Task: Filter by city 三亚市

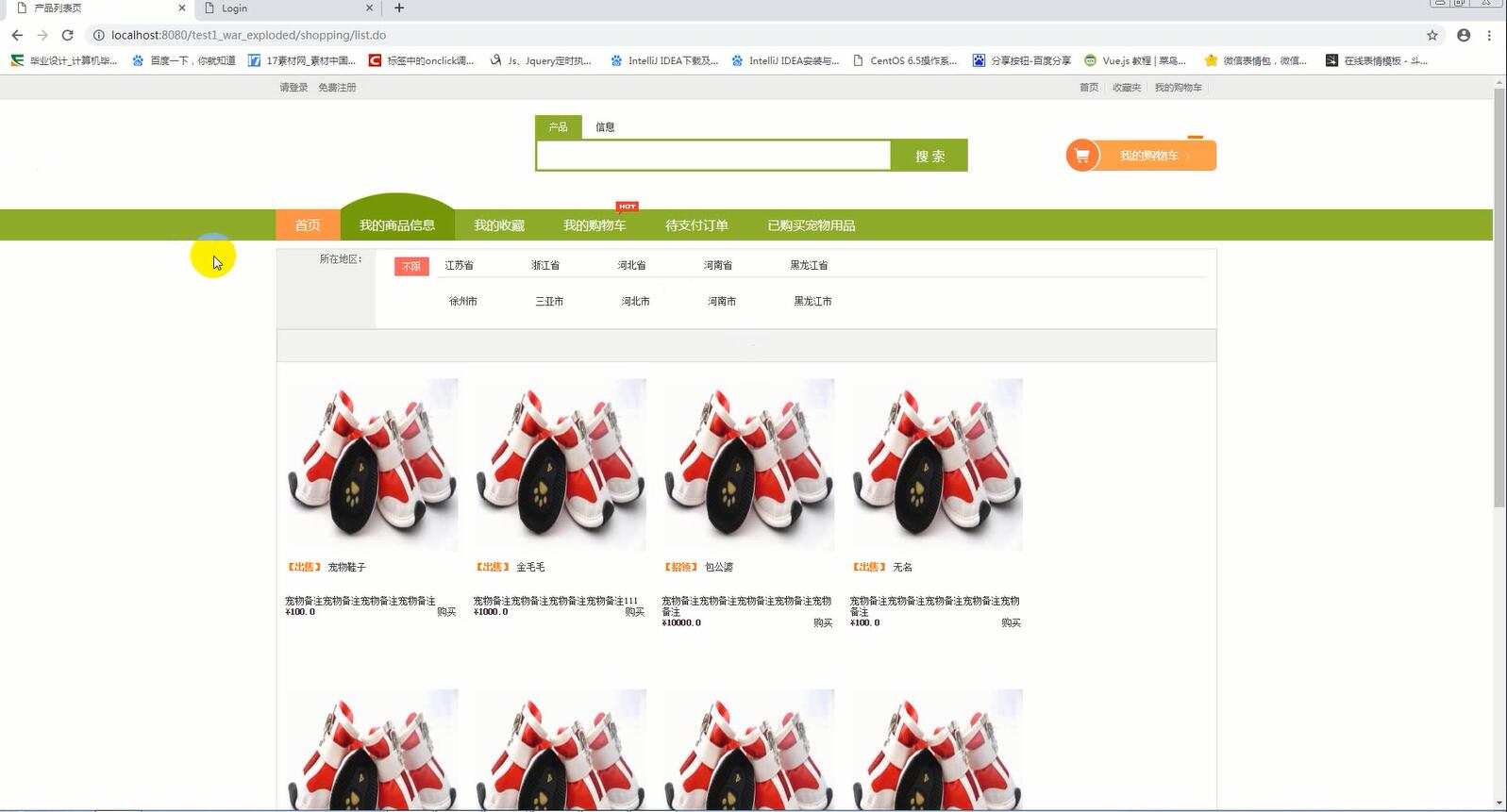Action: pos(549,302)
